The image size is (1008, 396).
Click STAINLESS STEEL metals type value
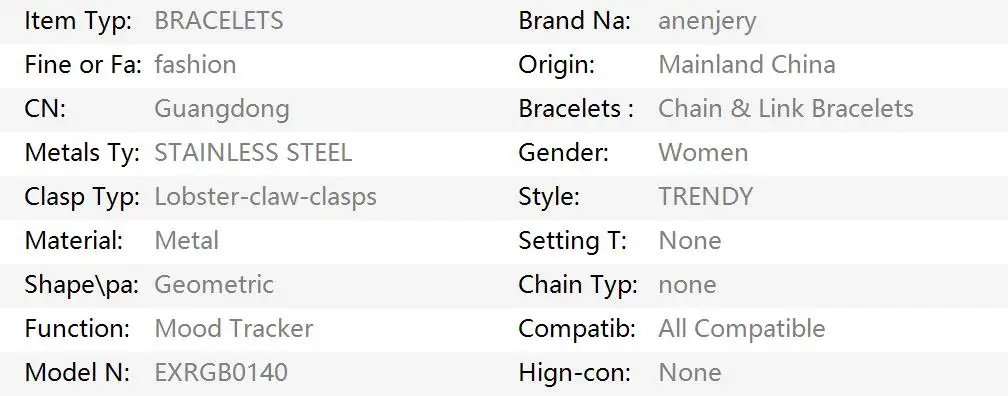click(x=253, y=152)
